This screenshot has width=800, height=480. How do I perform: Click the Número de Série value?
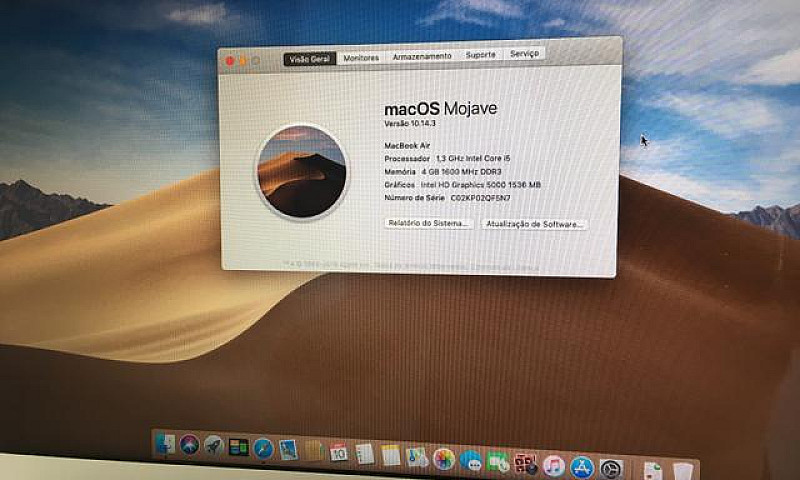pyautogui.click(x=481, y=197)
